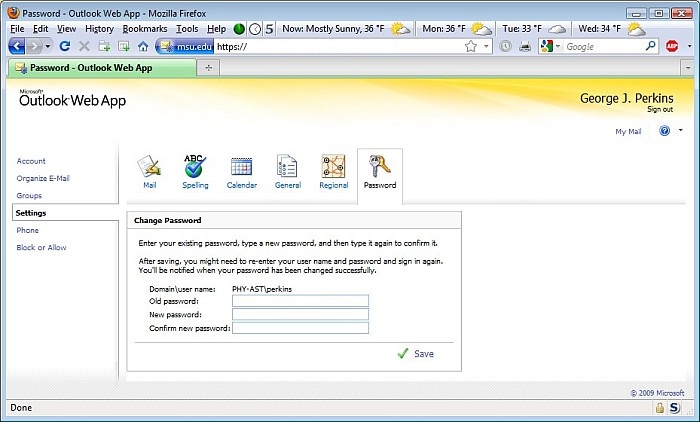Select the Password settings tab with keys icon
Image resolution: width=700 pixels, height=422 pixels.
[x=380, y=171]
